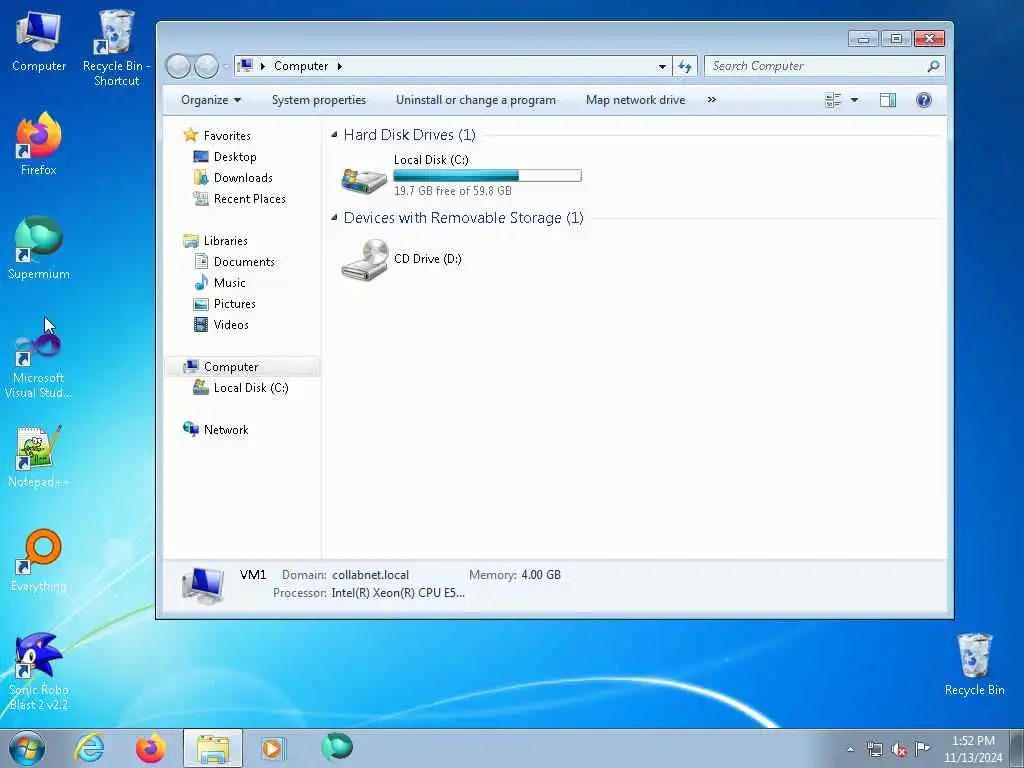Viewport: 1024px width, 768px height.
Task: Click the Search Computer input field
Action: 815,66
